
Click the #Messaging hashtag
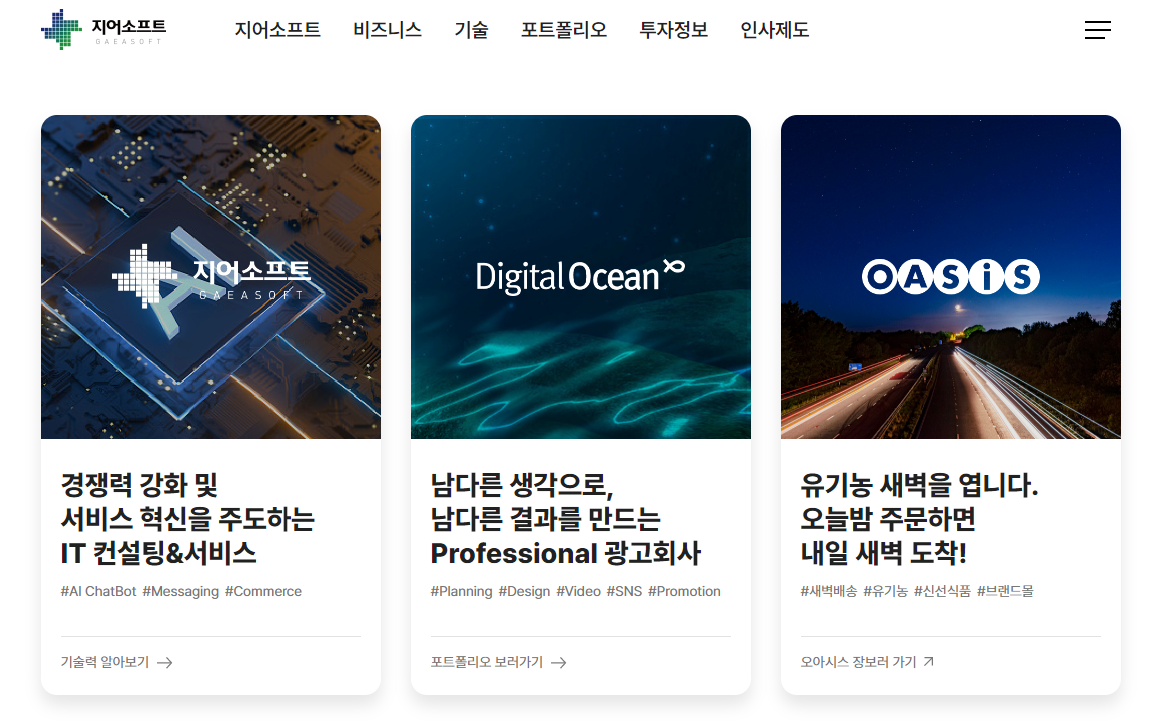coord(180,592)
